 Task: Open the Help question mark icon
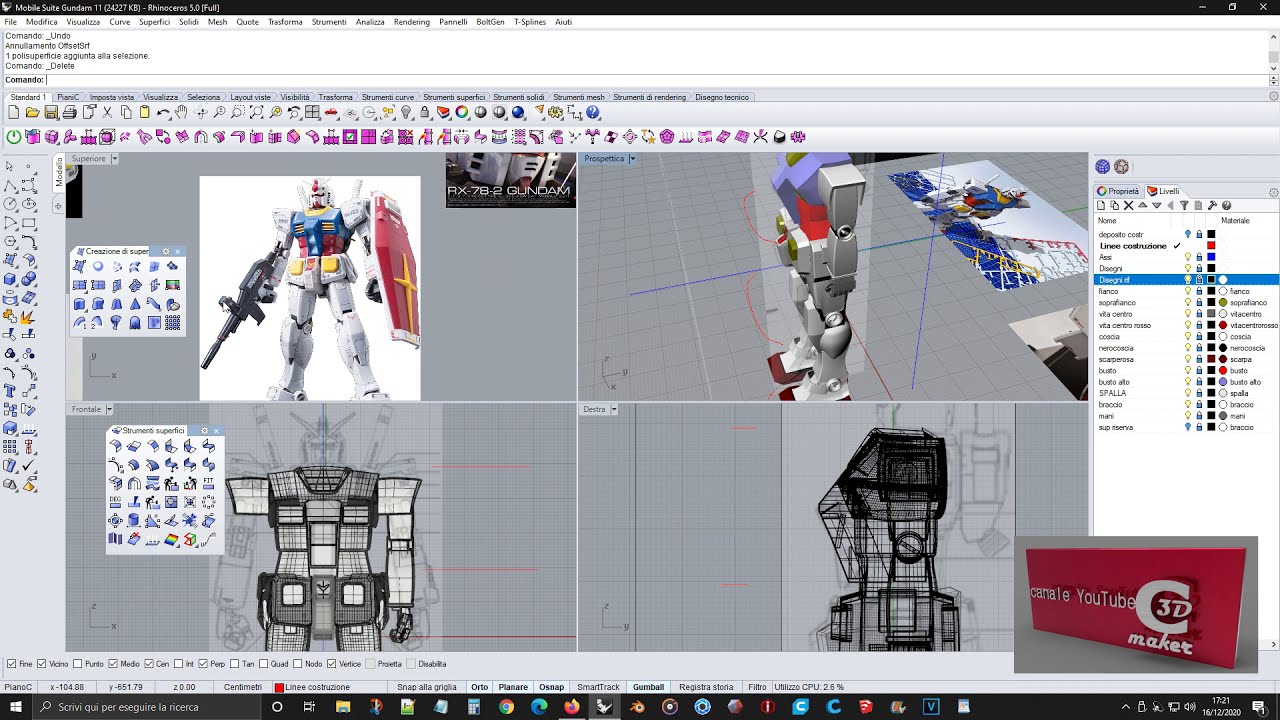click(x=593, y=113)
